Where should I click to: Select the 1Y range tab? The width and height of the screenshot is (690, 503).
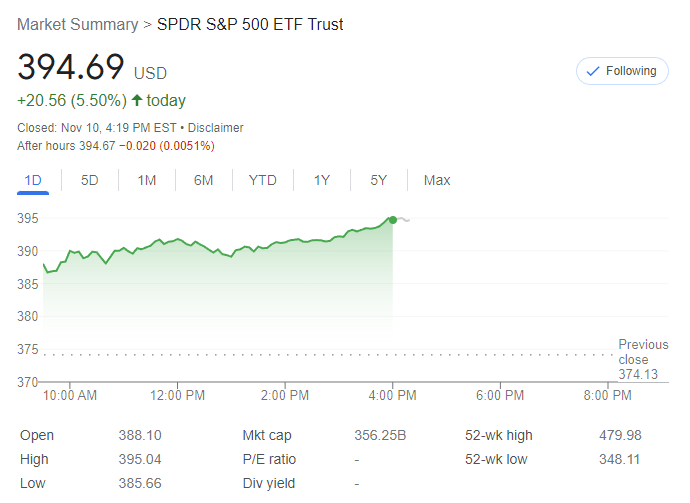[x=322, y=180]
